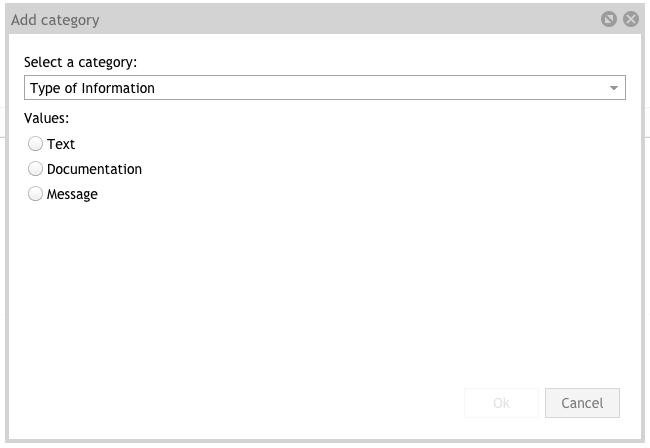Close the Add category dialog
Image resolution: width=650 pixels, height=448 pixels.
coord(631,19)
